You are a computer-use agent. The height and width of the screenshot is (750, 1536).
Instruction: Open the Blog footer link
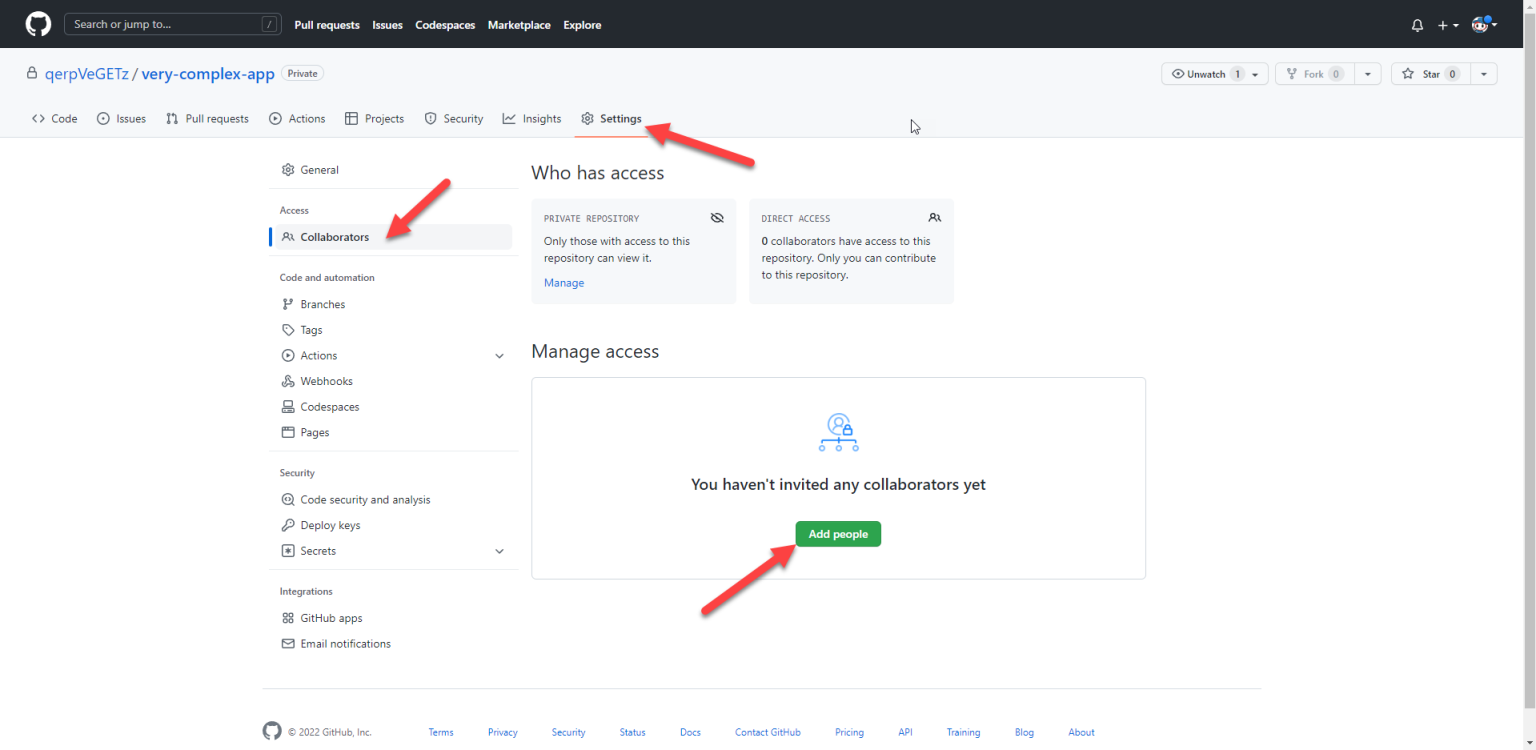(x=1024, y=732)
